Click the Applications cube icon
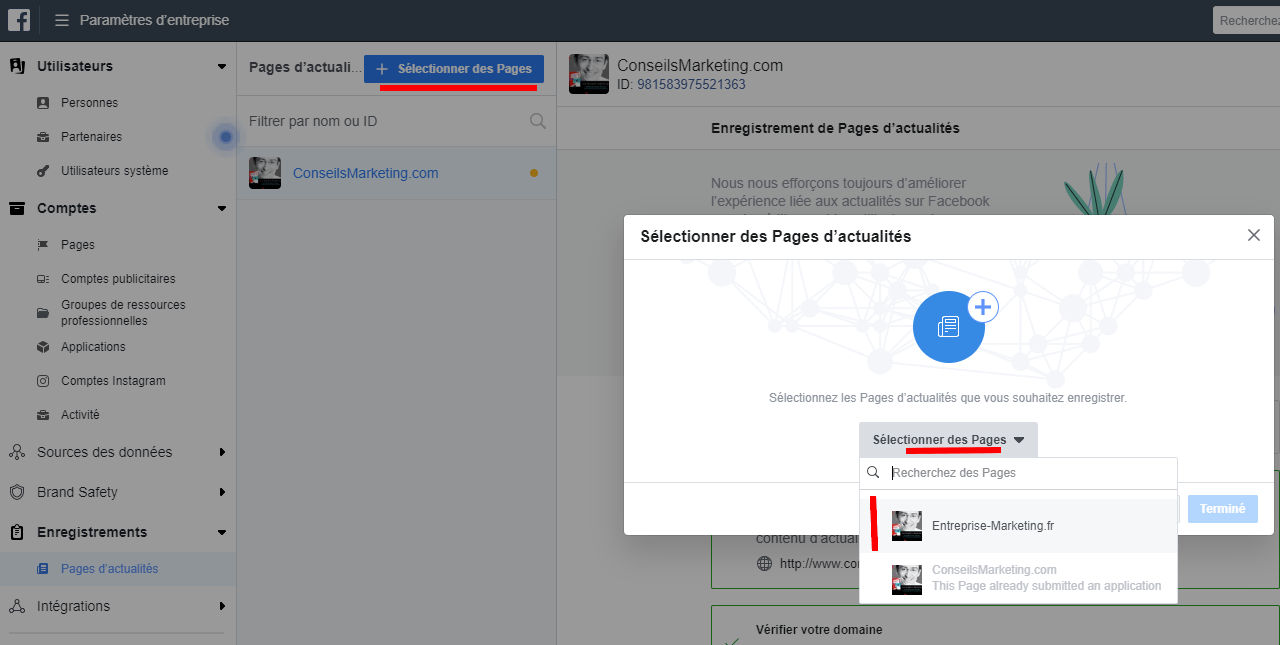This screenshot has width=1280, height=645. (x=43, y=347)
